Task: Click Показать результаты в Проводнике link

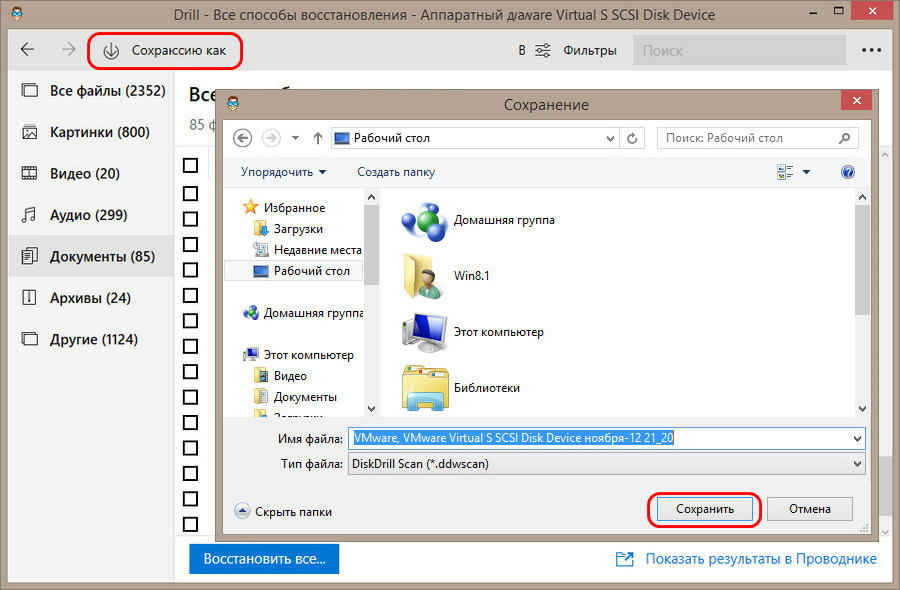Action: (761, 558)
